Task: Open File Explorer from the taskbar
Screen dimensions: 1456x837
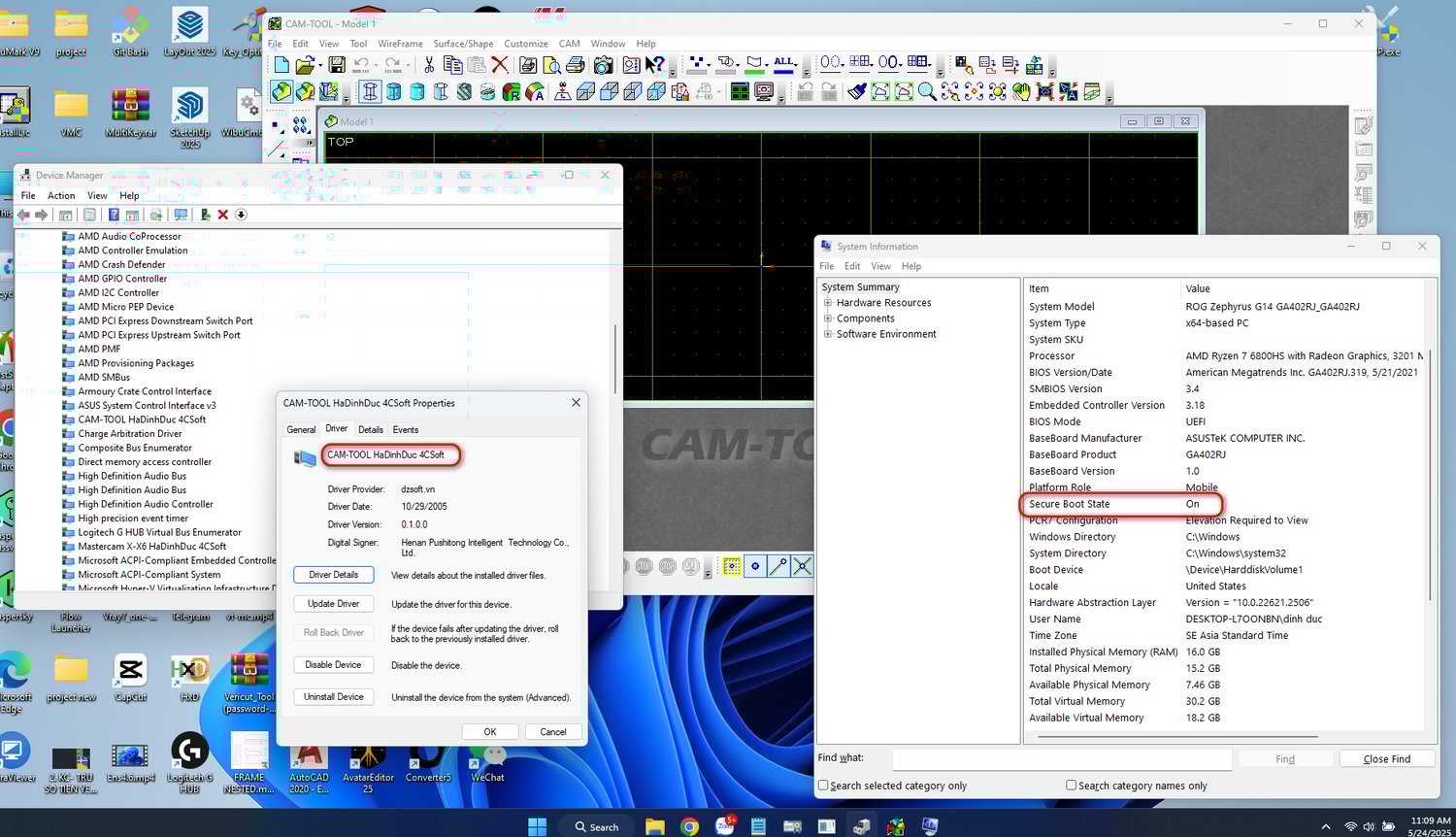Action: pos(654,826)
